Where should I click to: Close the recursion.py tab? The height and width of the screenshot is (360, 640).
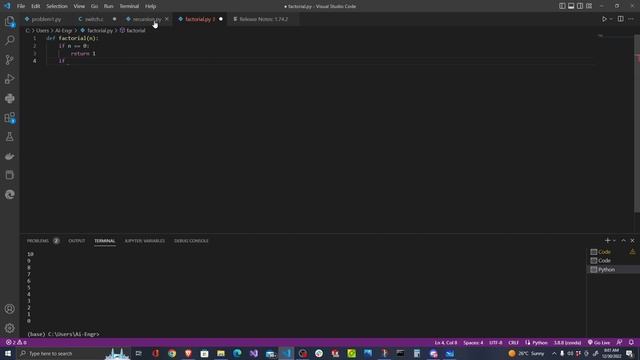point(167,19)
